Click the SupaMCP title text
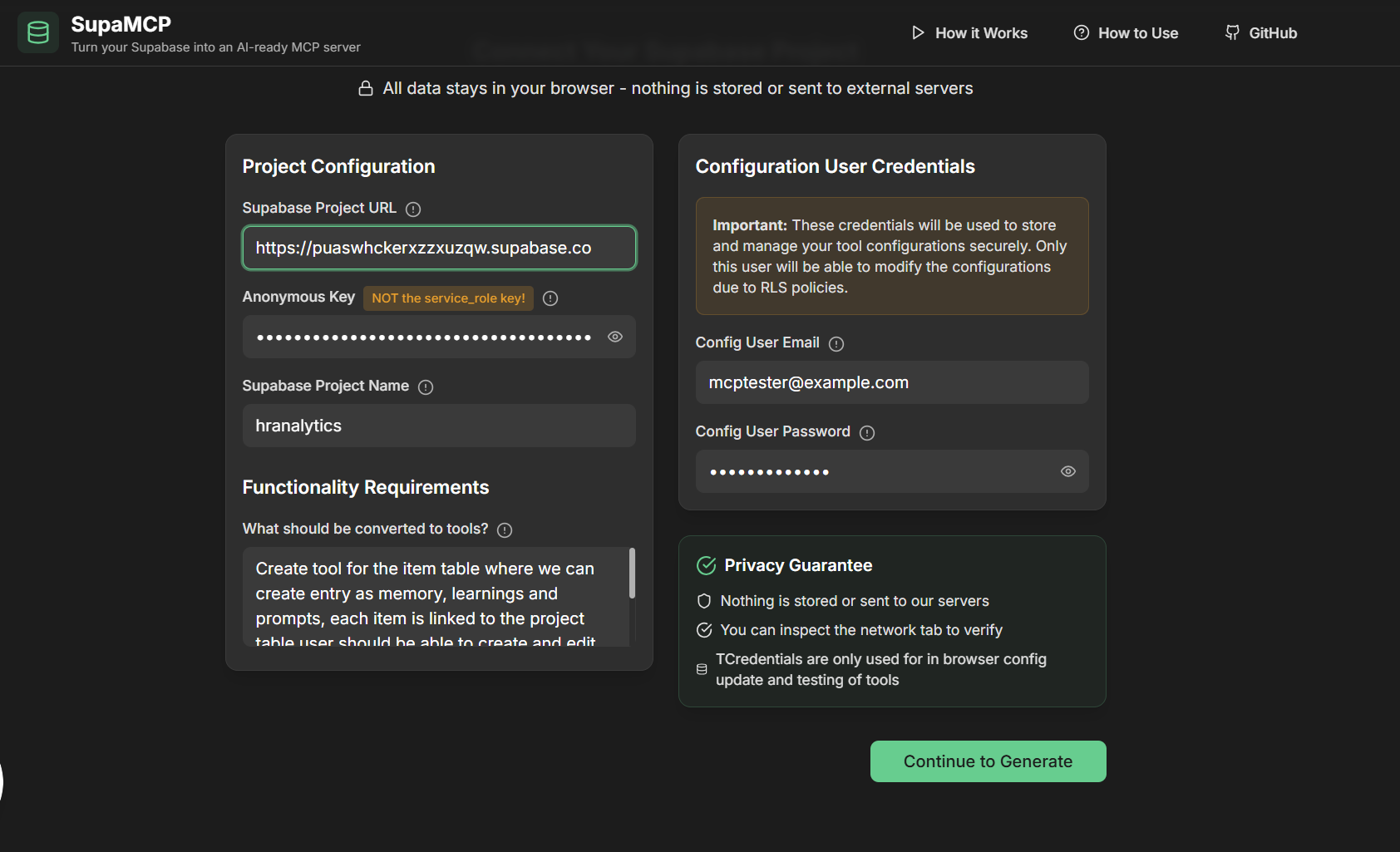This screenshot has width=1400, height=852. pyautogui.click(x=121, y=24)
